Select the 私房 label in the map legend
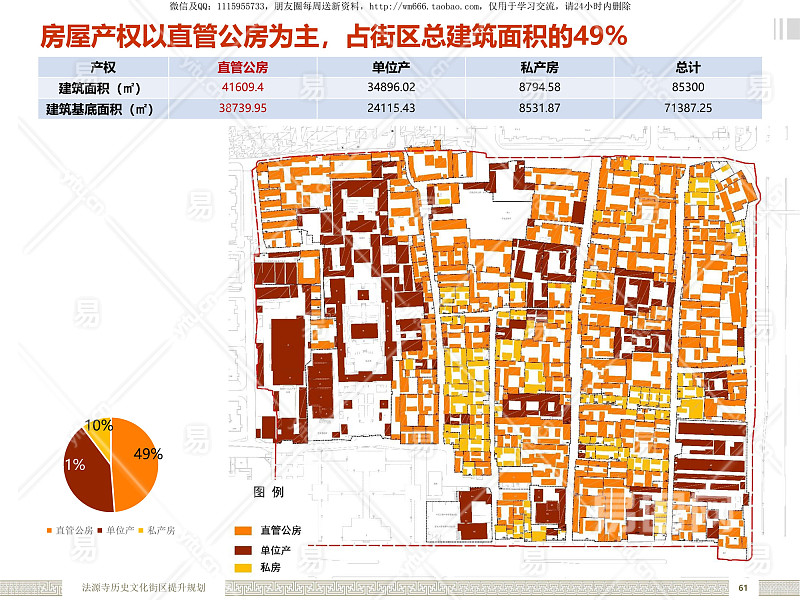This screenshot has width=800, height=600. click(270, 567)
